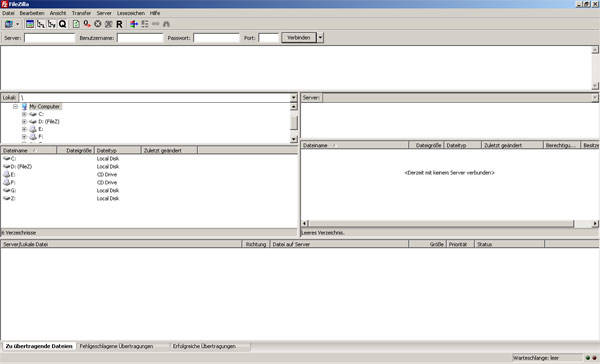
Task: Open the Hilfe menu
Action: 155,13
